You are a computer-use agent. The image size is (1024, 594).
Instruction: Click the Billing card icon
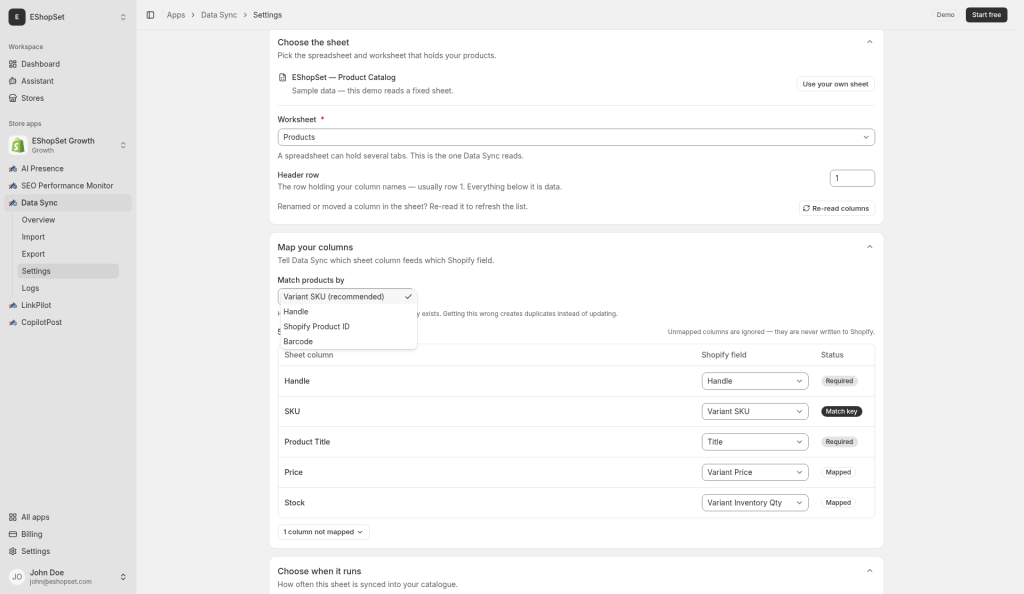click(12, 534)
